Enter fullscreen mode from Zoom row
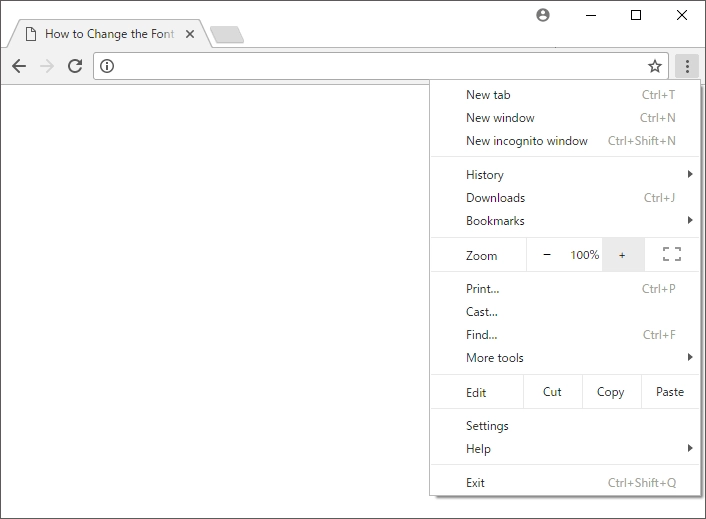 tap(672, 254)
